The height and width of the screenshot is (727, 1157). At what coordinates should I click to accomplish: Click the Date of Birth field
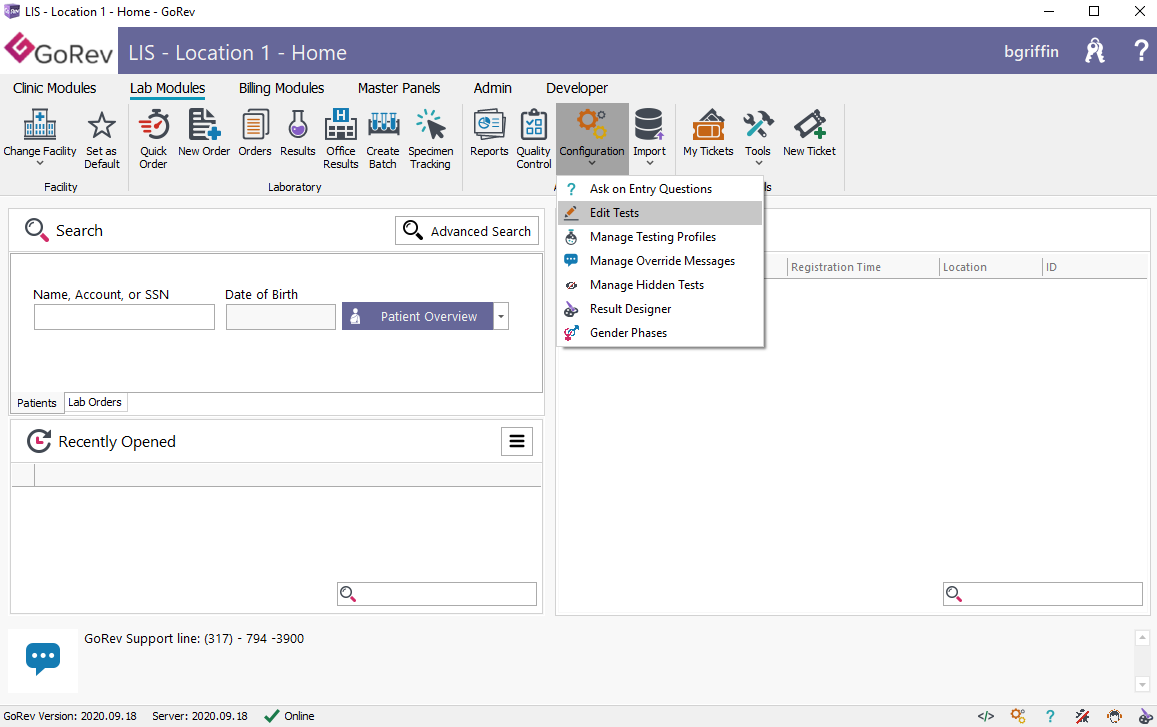click(280, 317)
